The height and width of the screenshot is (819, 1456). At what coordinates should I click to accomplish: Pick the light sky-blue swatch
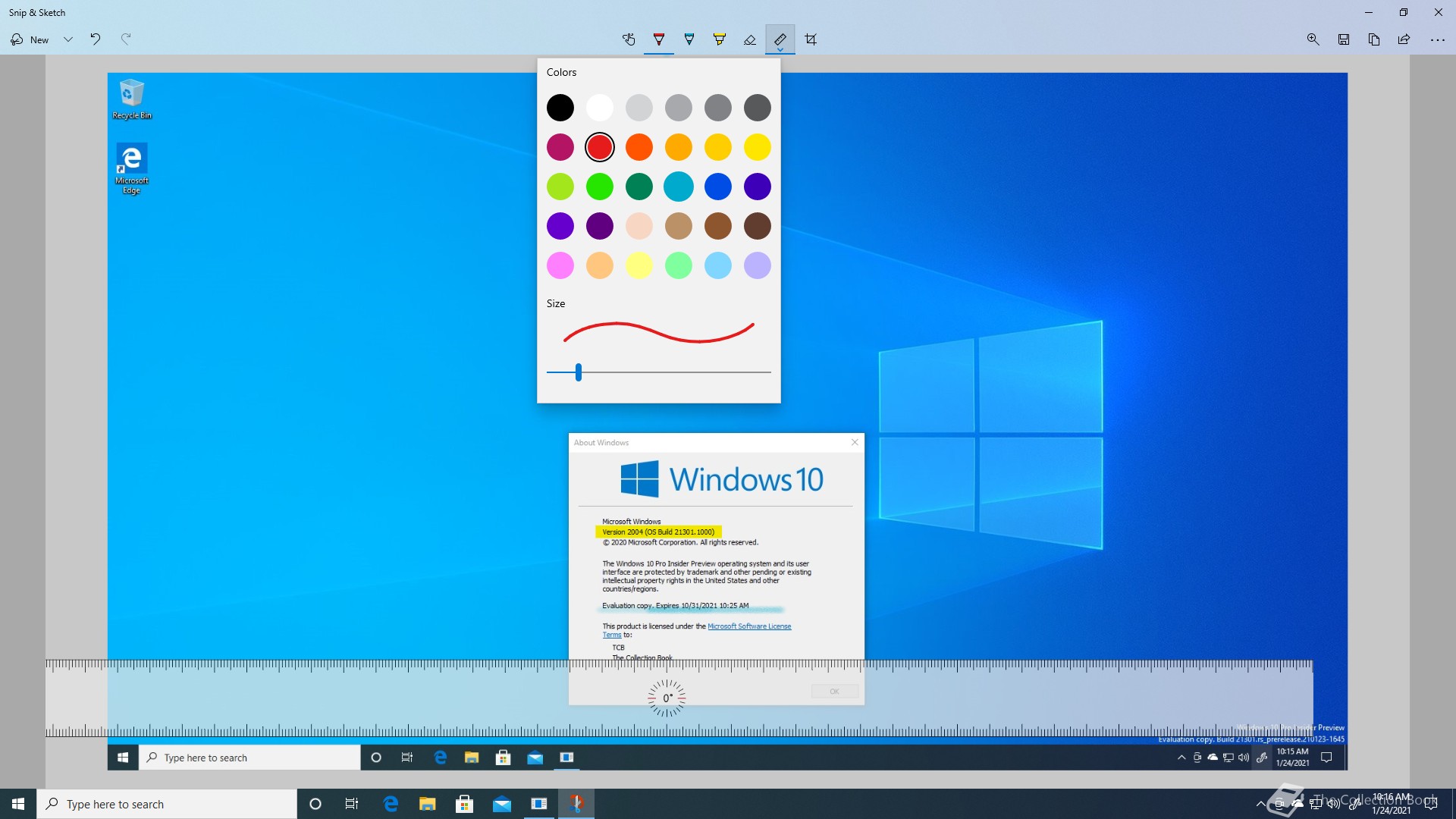[x=718, y=265]
